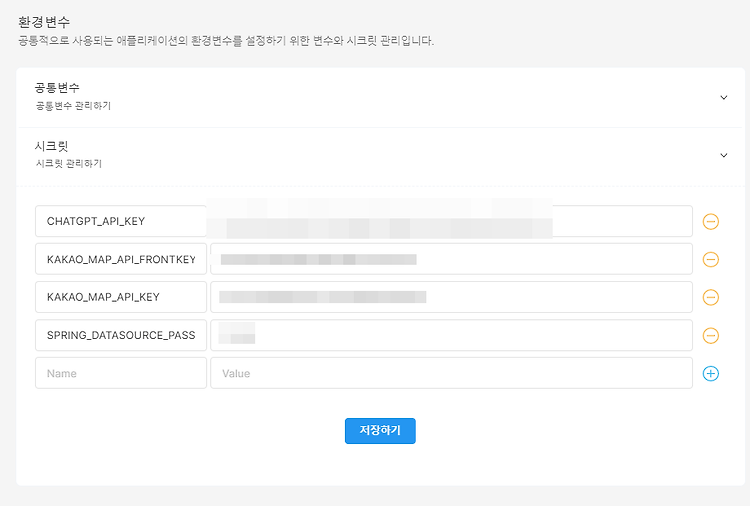This screenshot has height=506, width=750.
Task: Edit the SPRING_DATASOURCE_PASS name field
Action: (121, 335)
